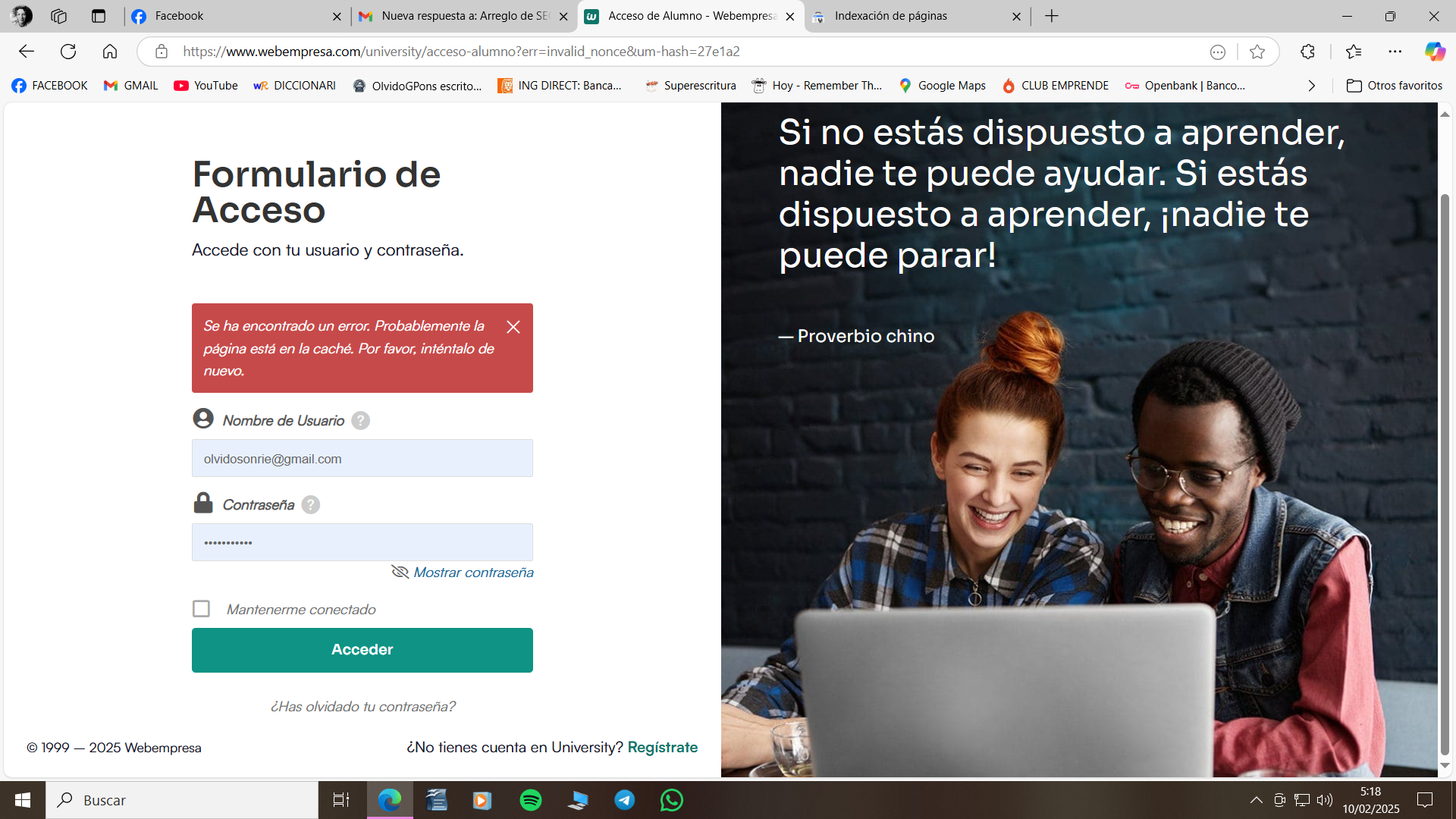Open the Openbank bookmark
Screen dimensions: 1456x819
1185,86
